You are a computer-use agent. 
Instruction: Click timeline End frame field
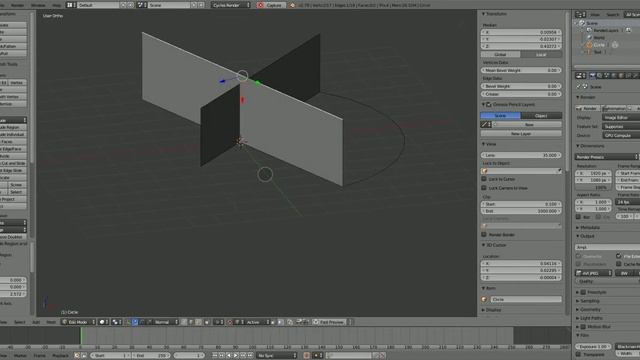coord(150,356)
